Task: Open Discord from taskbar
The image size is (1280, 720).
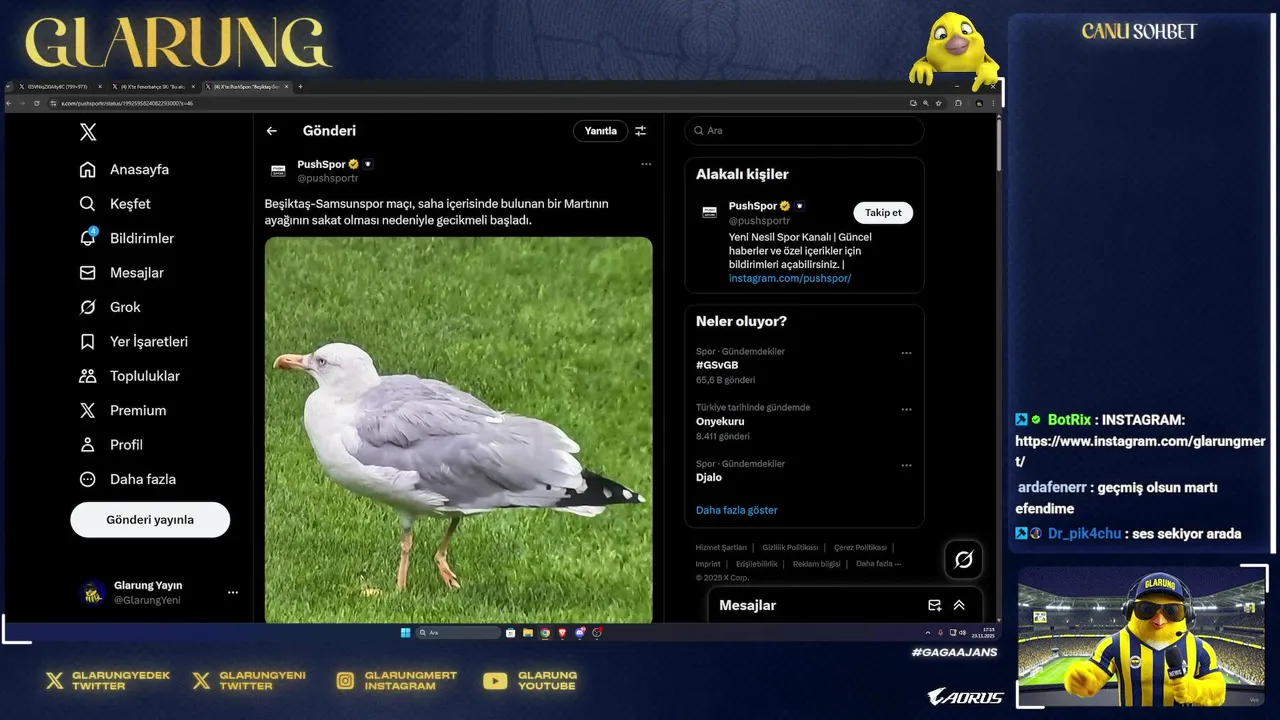Action: 580,633
